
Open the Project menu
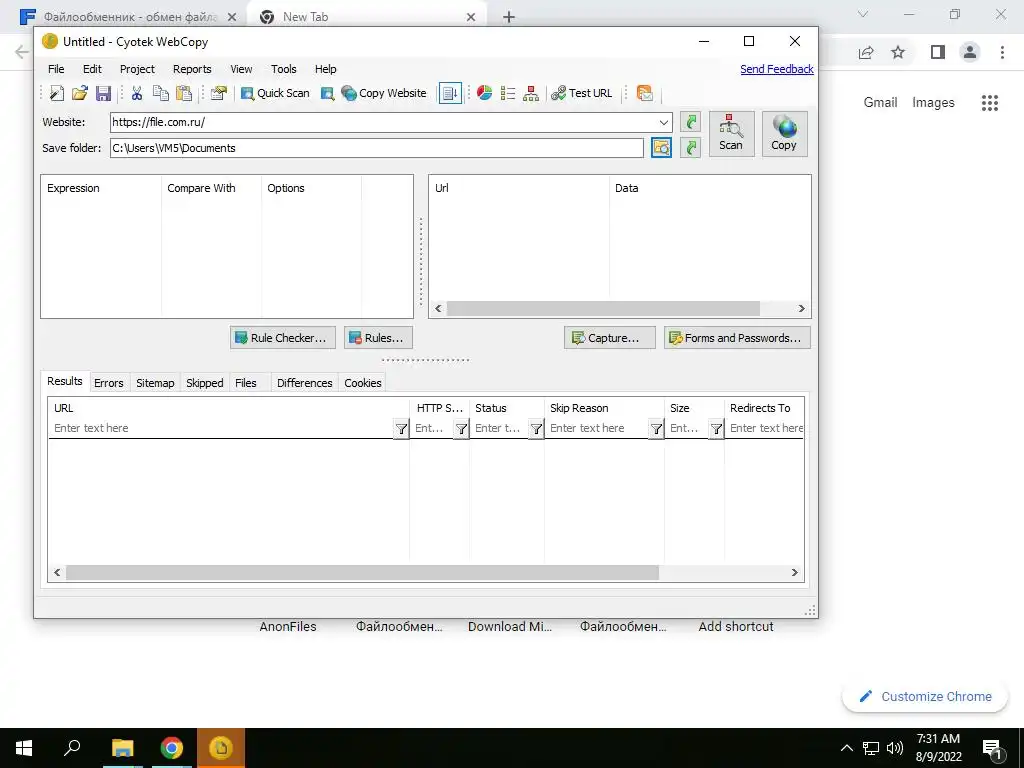click(x=137, y=69)
